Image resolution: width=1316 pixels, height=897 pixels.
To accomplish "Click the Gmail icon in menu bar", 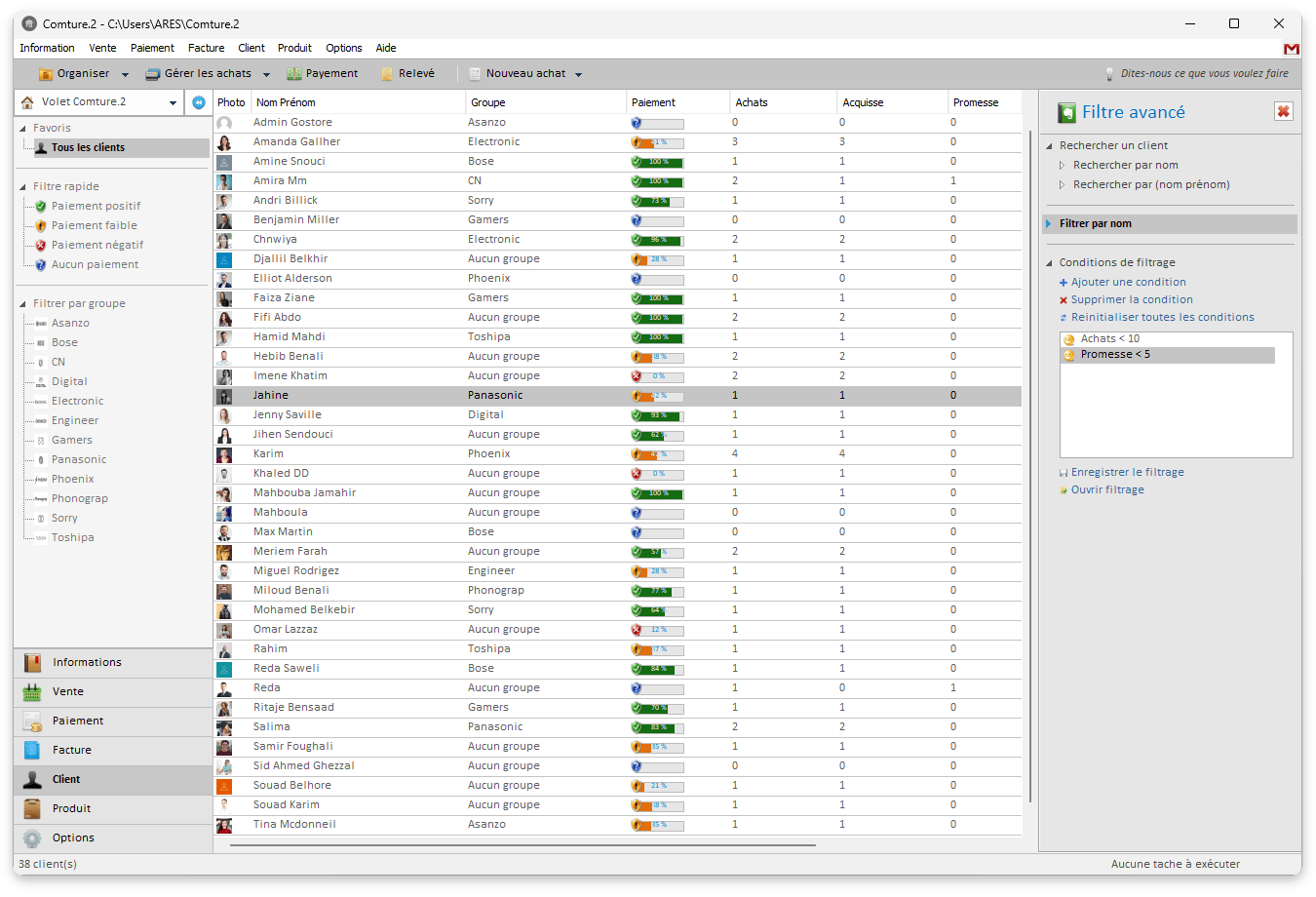I will [1291, 49].
